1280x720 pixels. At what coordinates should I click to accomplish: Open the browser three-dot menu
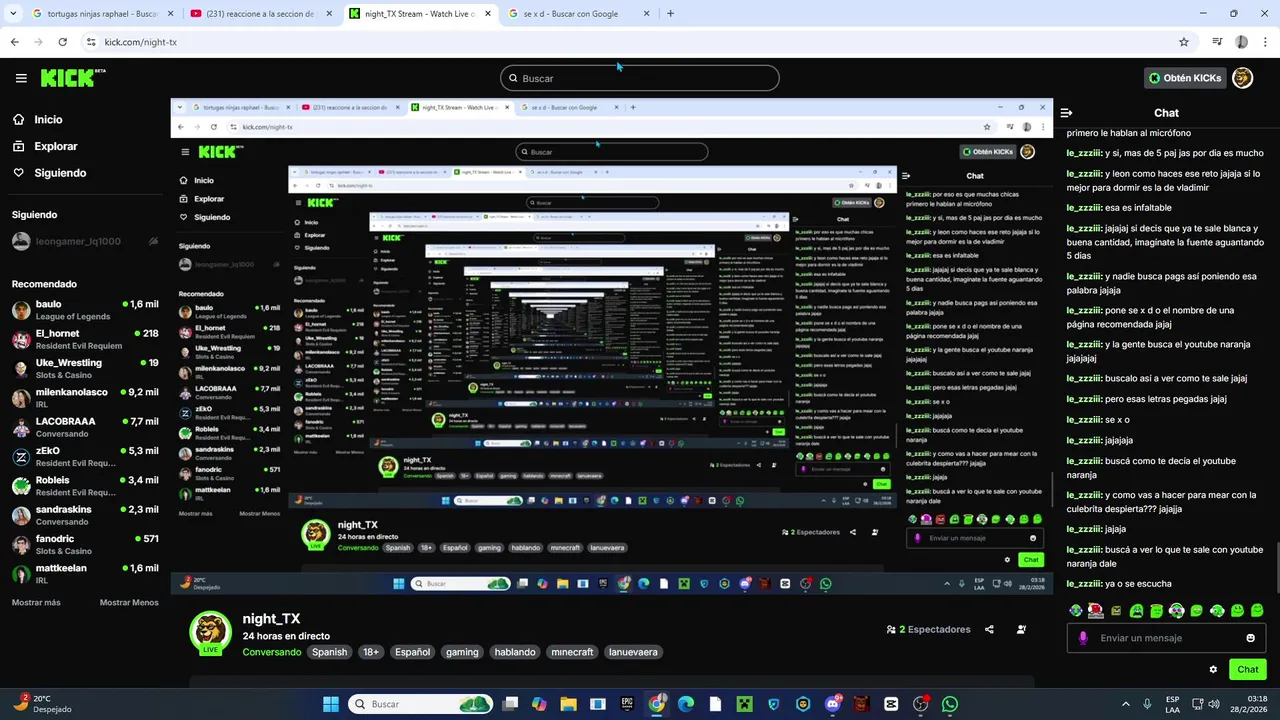tap(1267, 42)
